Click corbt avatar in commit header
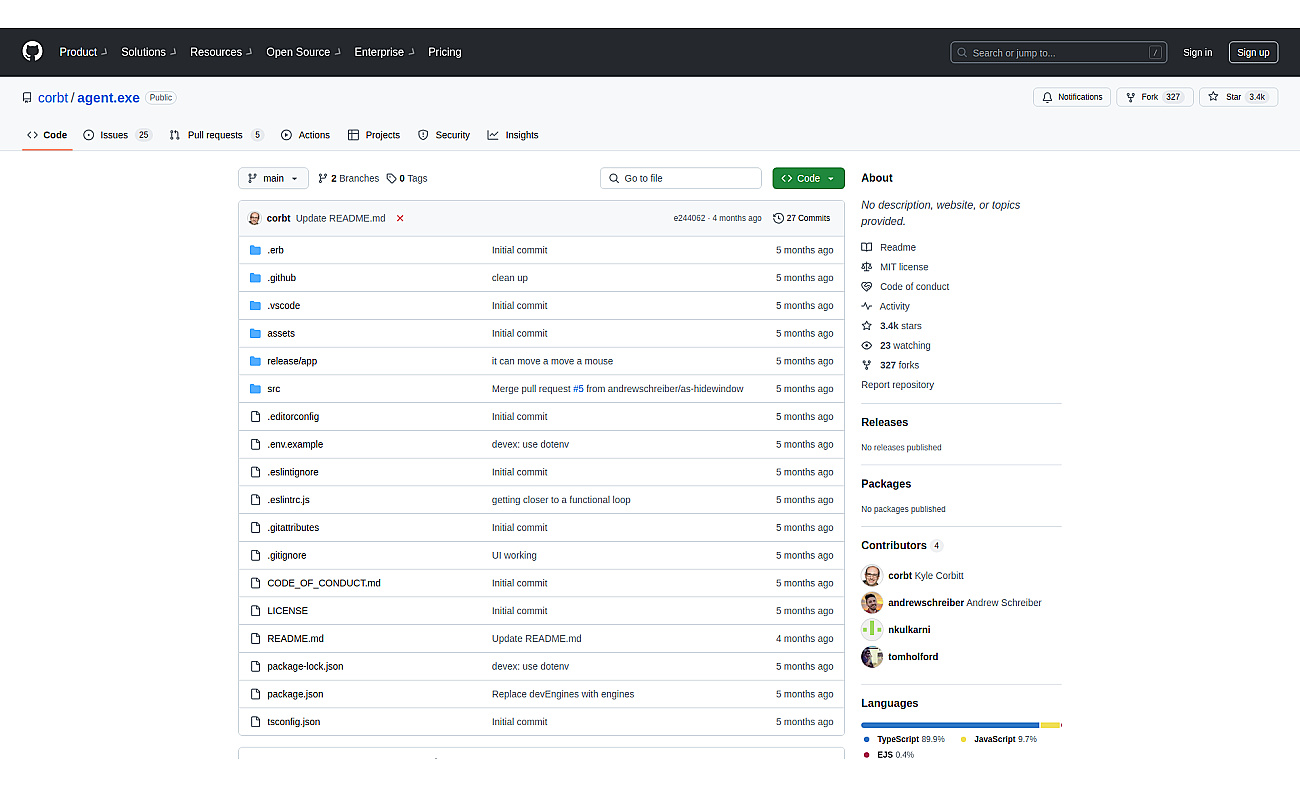 point(254,218)
